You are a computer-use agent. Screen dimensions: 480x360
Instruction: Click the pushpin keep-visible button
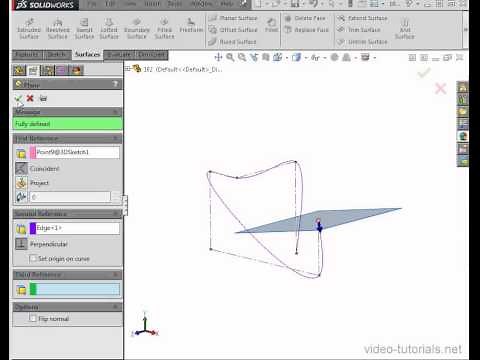43,98
